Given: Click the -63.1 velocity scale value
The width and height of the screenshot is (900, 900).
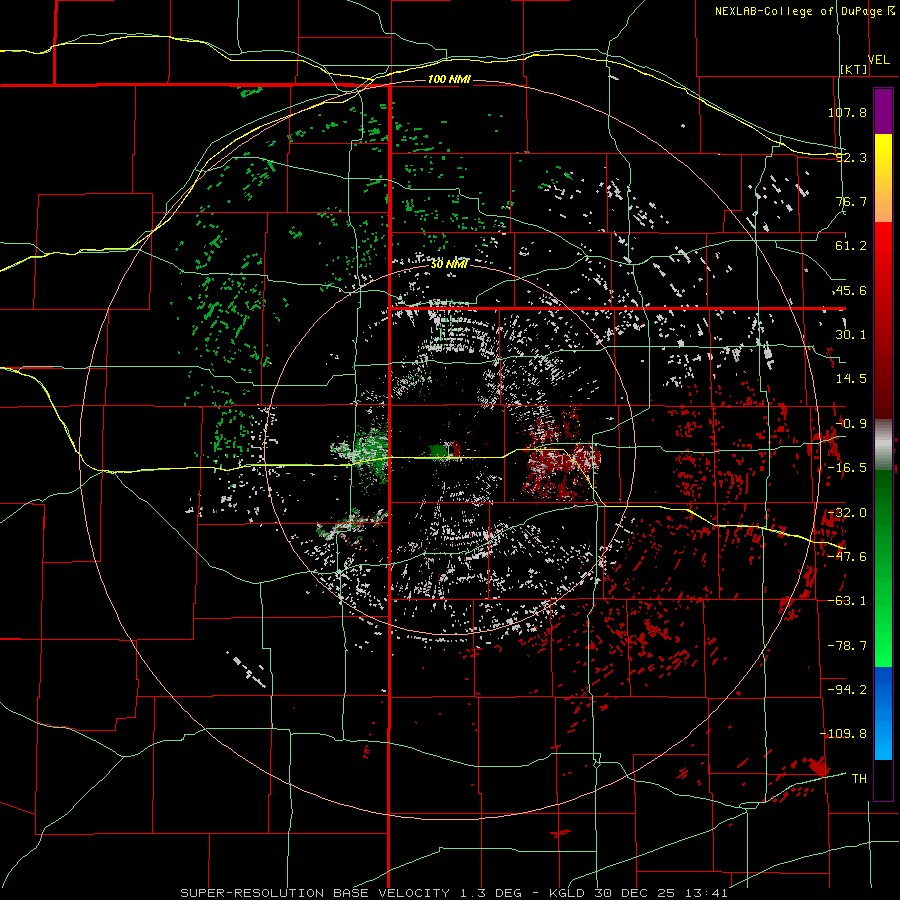Looking at the screenshot, I should [x=847, y=601].
